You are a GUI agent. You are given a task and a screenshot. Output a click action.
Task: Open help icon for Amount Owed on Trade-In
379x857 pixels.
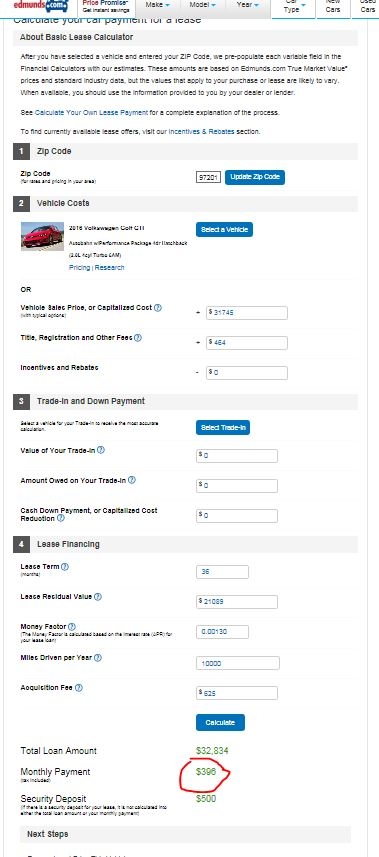tap(132, 480)
